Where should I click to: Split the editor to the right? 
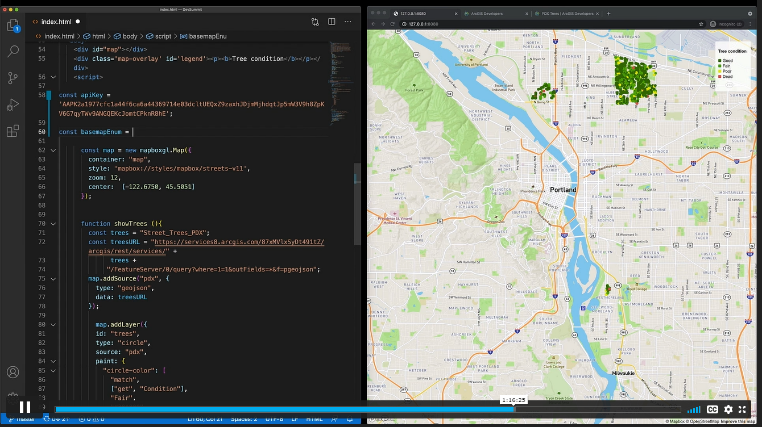331,22
